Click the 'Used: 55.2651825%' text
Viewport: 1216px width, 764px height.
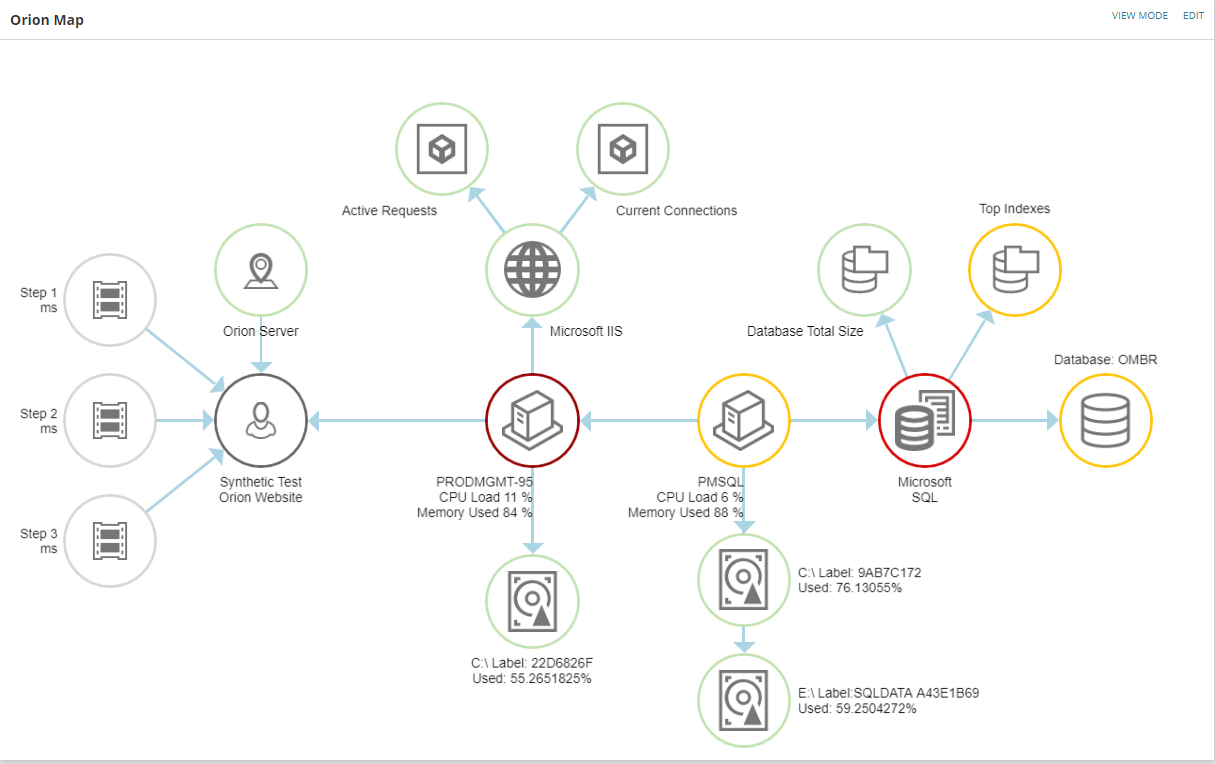(x=532, y=679)
